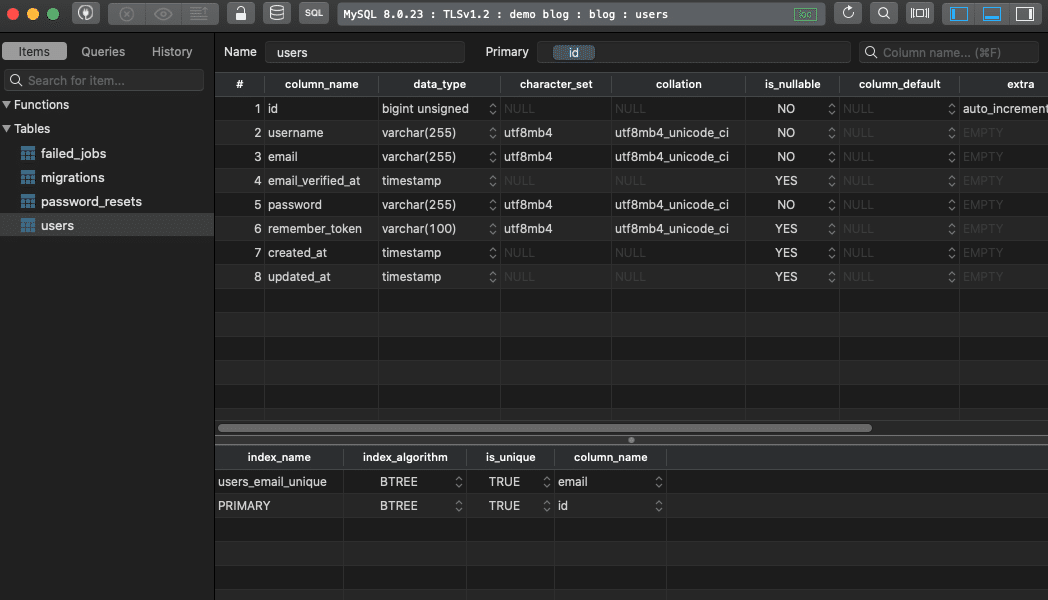The height and width of the screenshot is (600, 1048).
Task: Open index_algorithm dropdown for PRIMARY index
Action: pos(458,506)
